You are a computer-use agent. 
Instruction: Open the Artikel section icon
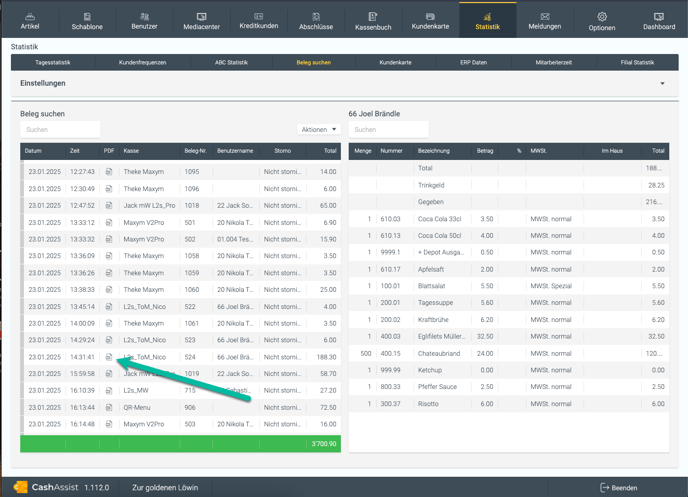tap(30, 17)
